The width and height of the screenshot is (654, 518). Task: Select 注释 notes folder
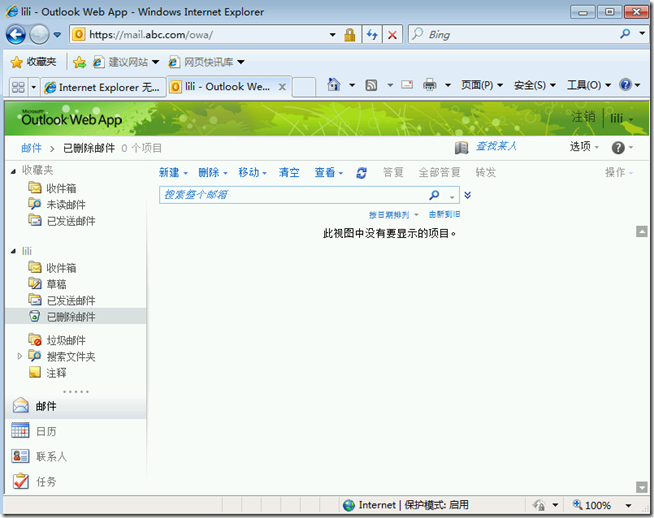tap(47, 372)
